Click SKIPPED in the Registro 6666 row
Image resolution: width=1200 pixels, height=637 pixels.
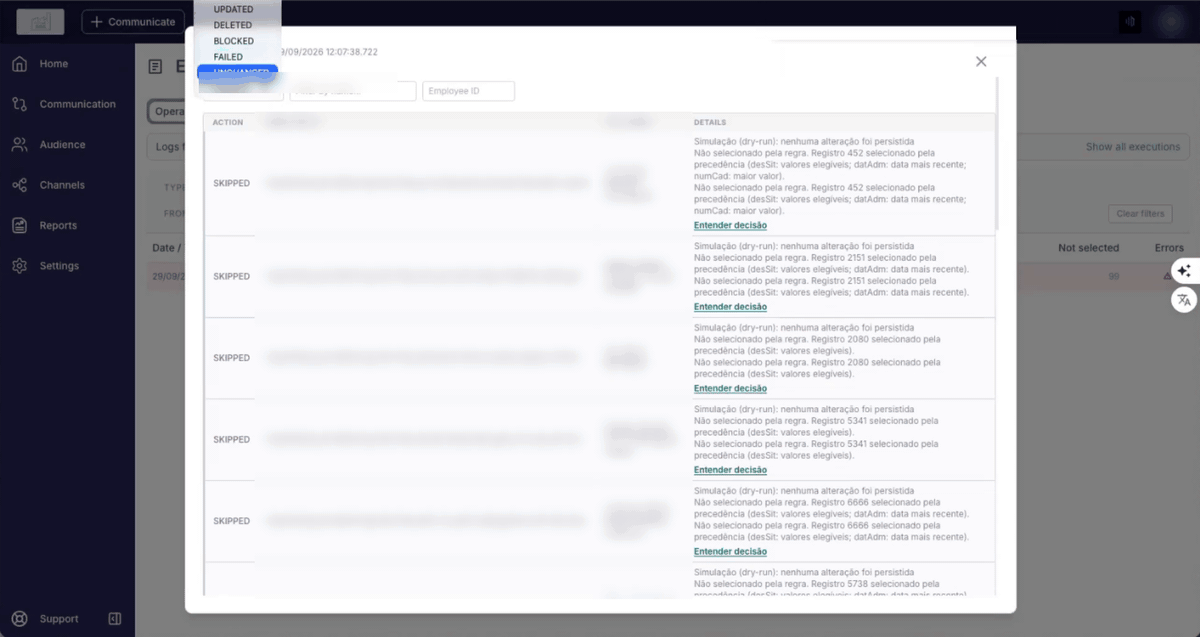coord(232,521)
